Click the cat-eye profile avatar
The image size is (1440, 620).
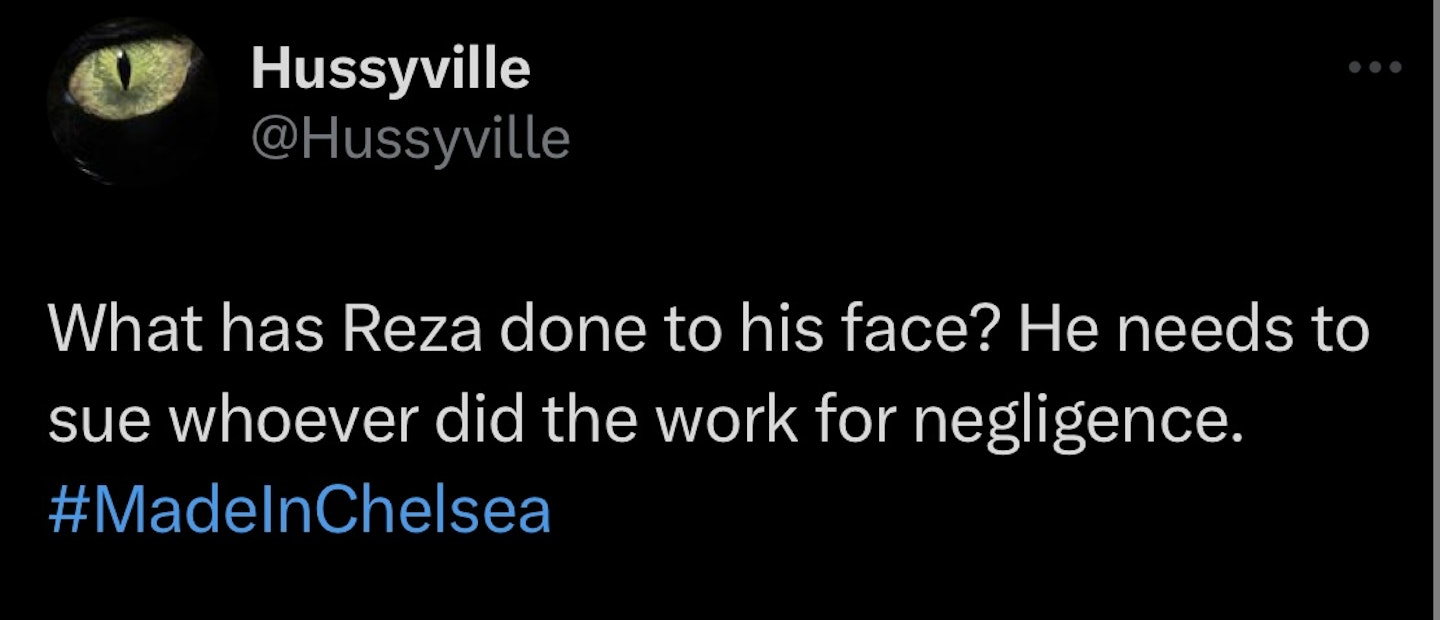pyautogui.click(x=135, y=100)
